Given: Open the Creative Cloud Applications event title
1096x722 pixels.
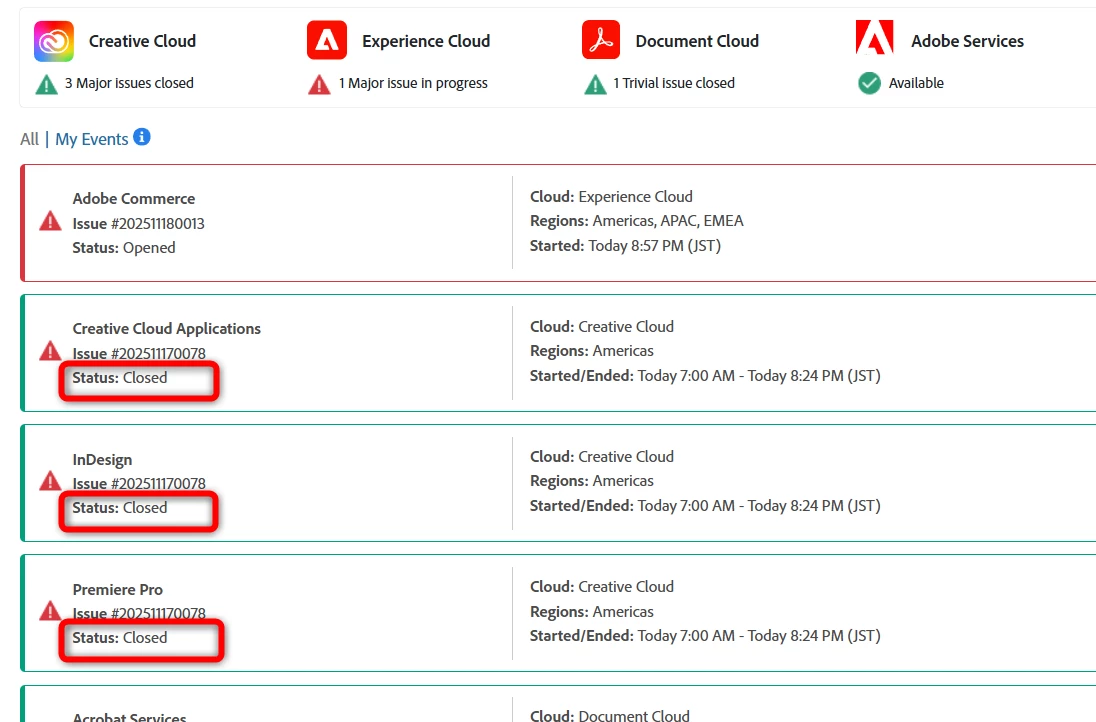Looking at the screenshot, I should click(167, 328).
